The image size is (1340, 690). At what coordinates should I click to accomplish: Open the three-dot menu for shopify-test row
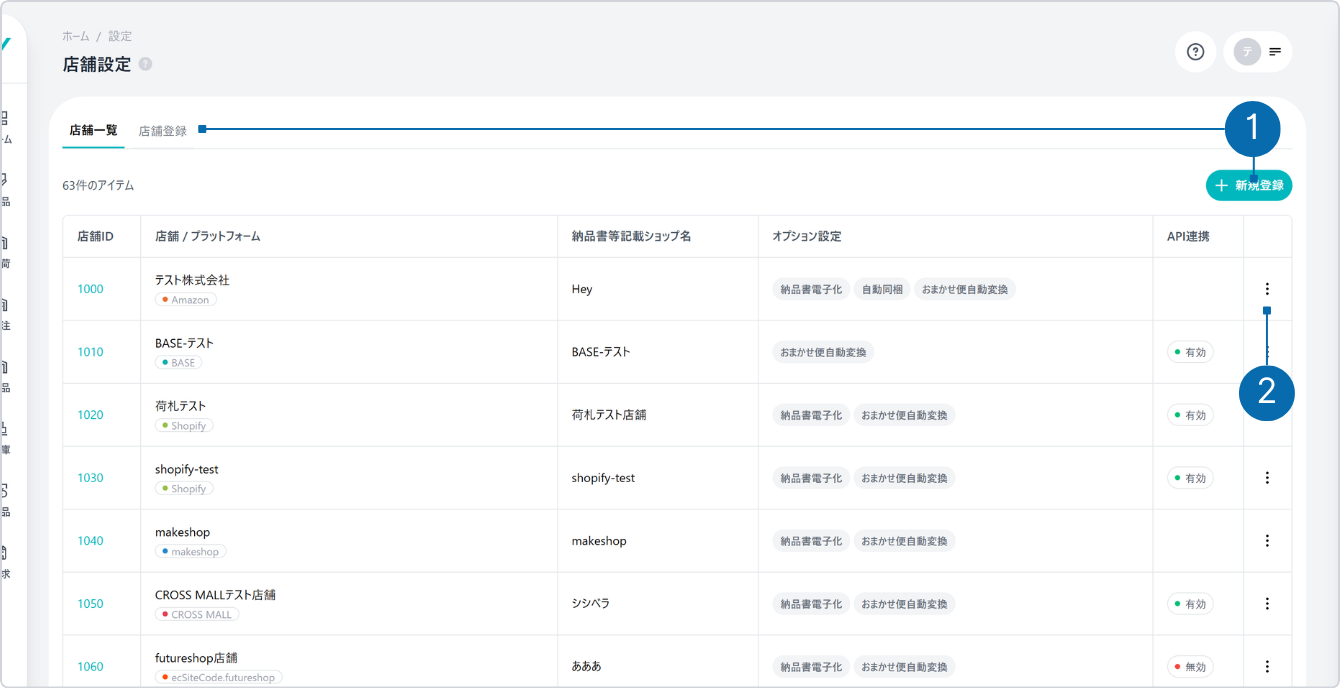1267,478
